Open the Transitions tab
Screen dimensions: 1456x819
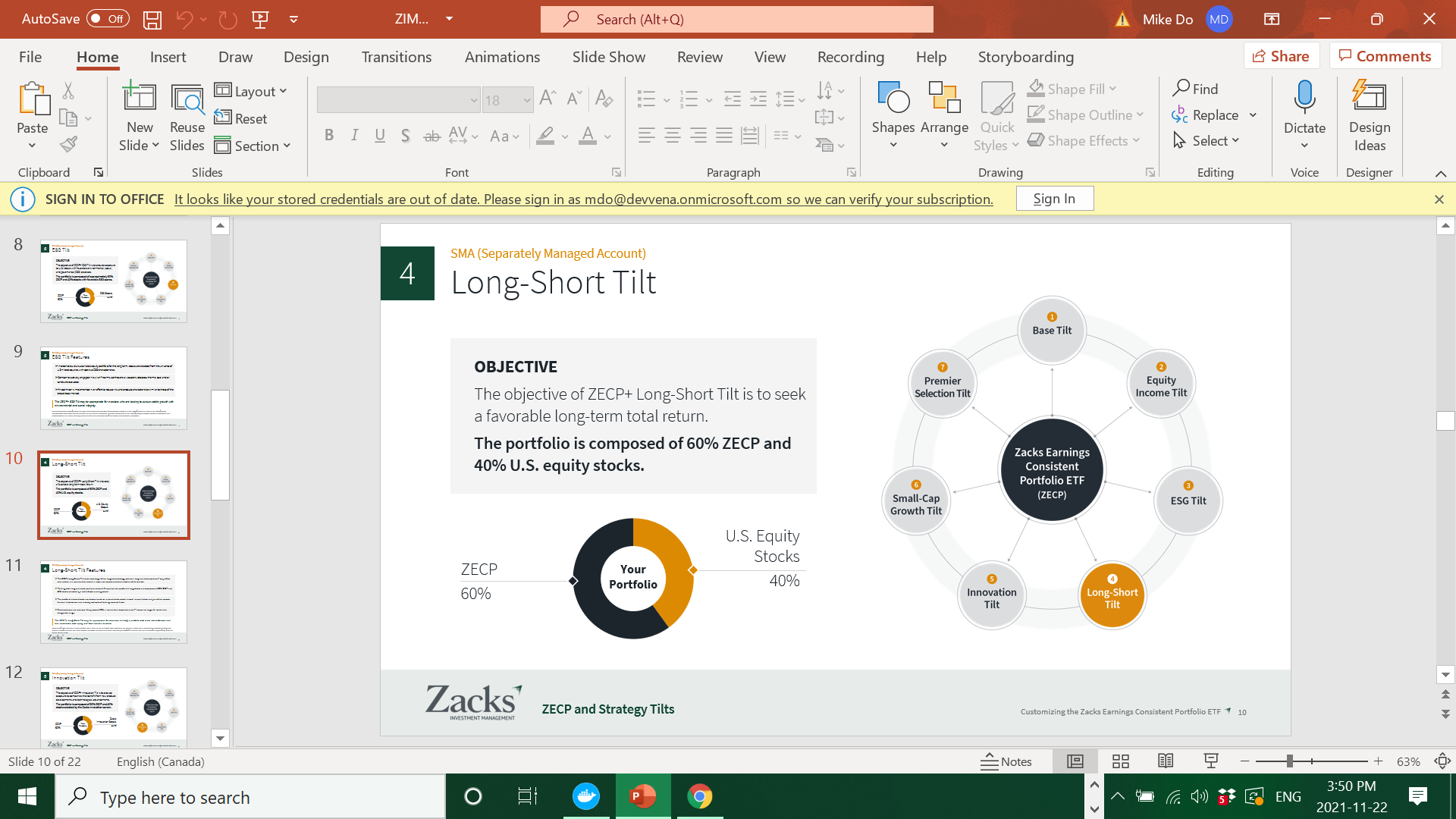396,57
